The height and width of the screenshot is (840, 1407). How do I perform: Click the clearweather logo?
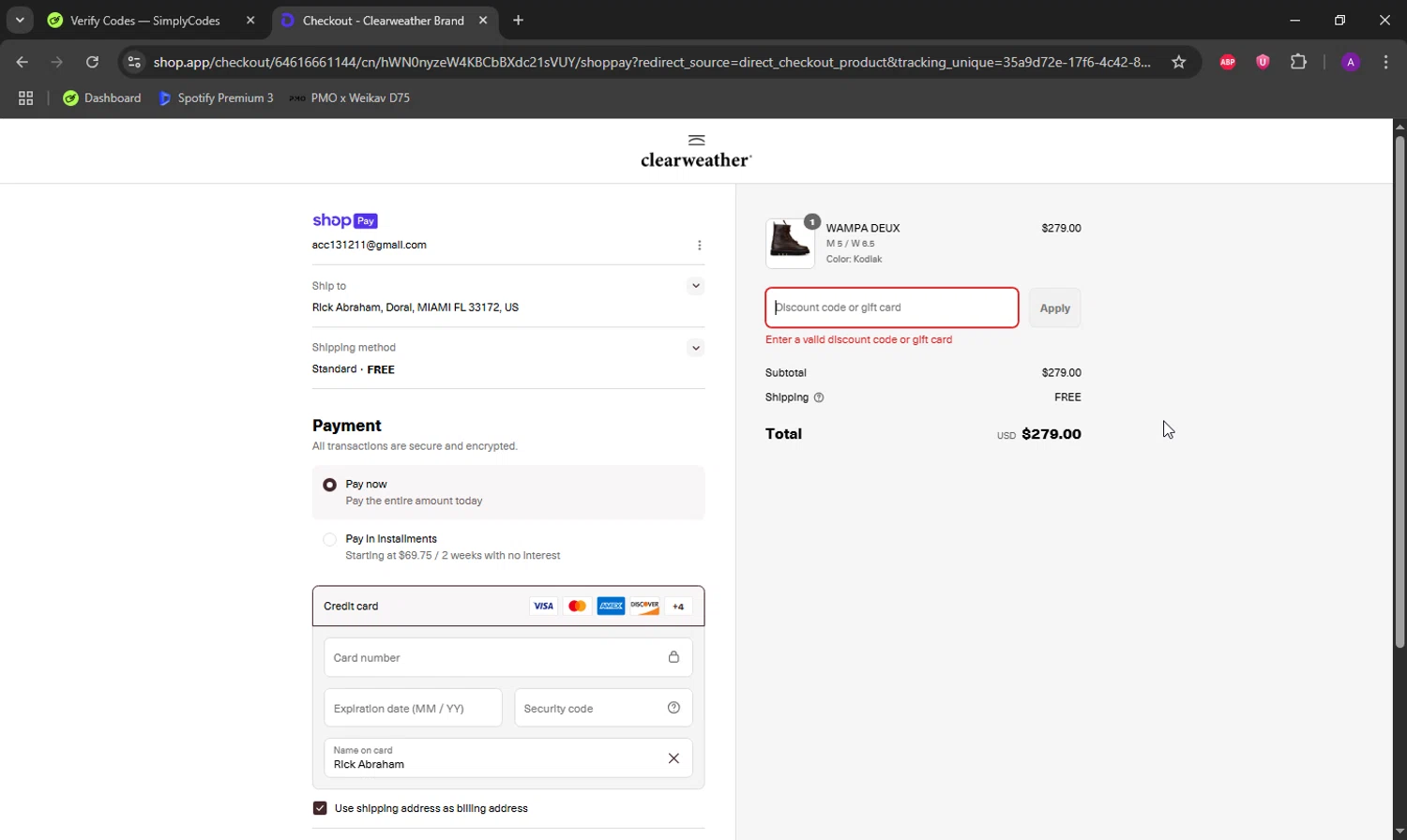696,151
